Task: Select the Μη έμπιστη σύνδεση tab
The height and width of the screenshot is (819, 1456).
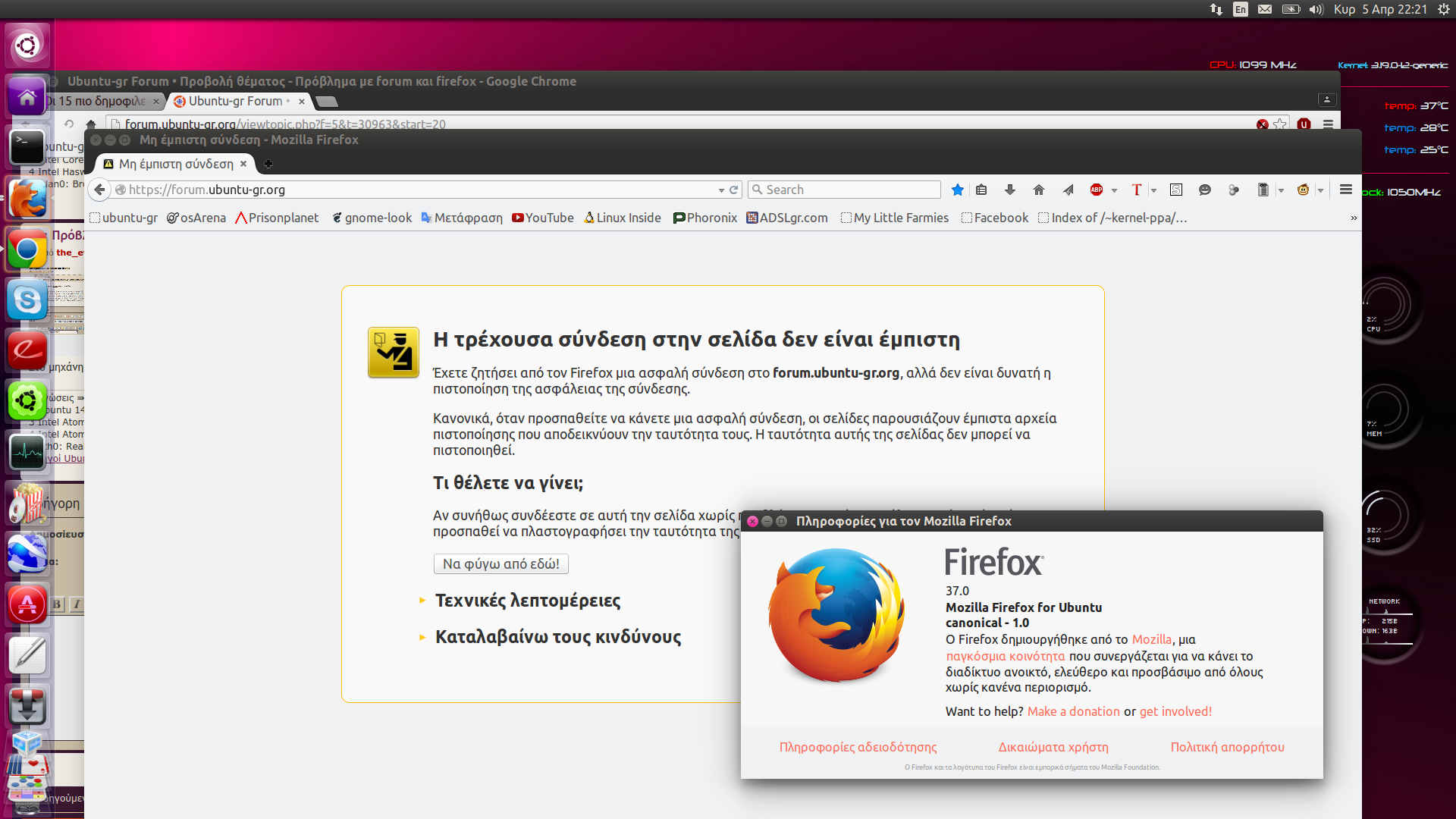Action: [x=176, y=164]
